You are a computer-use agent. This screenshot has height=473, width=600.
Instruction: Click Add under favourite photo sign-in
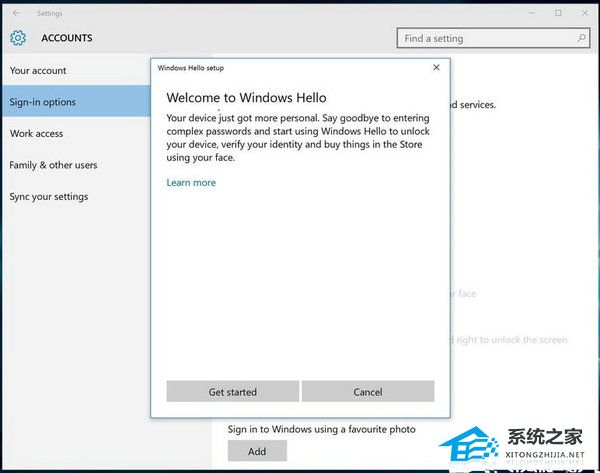(x=257, y=451)
